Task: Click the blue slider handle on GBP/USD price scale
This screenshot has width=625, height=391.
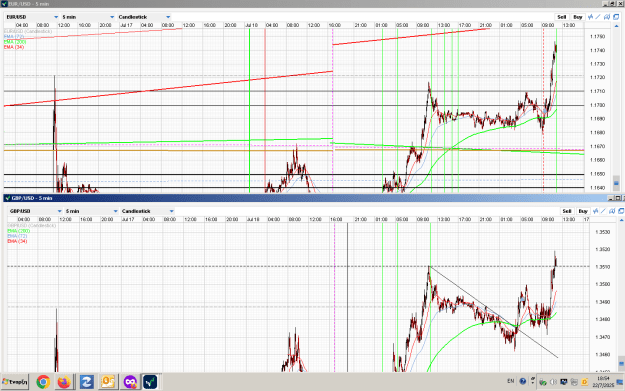Action: (x=621, y=363)
